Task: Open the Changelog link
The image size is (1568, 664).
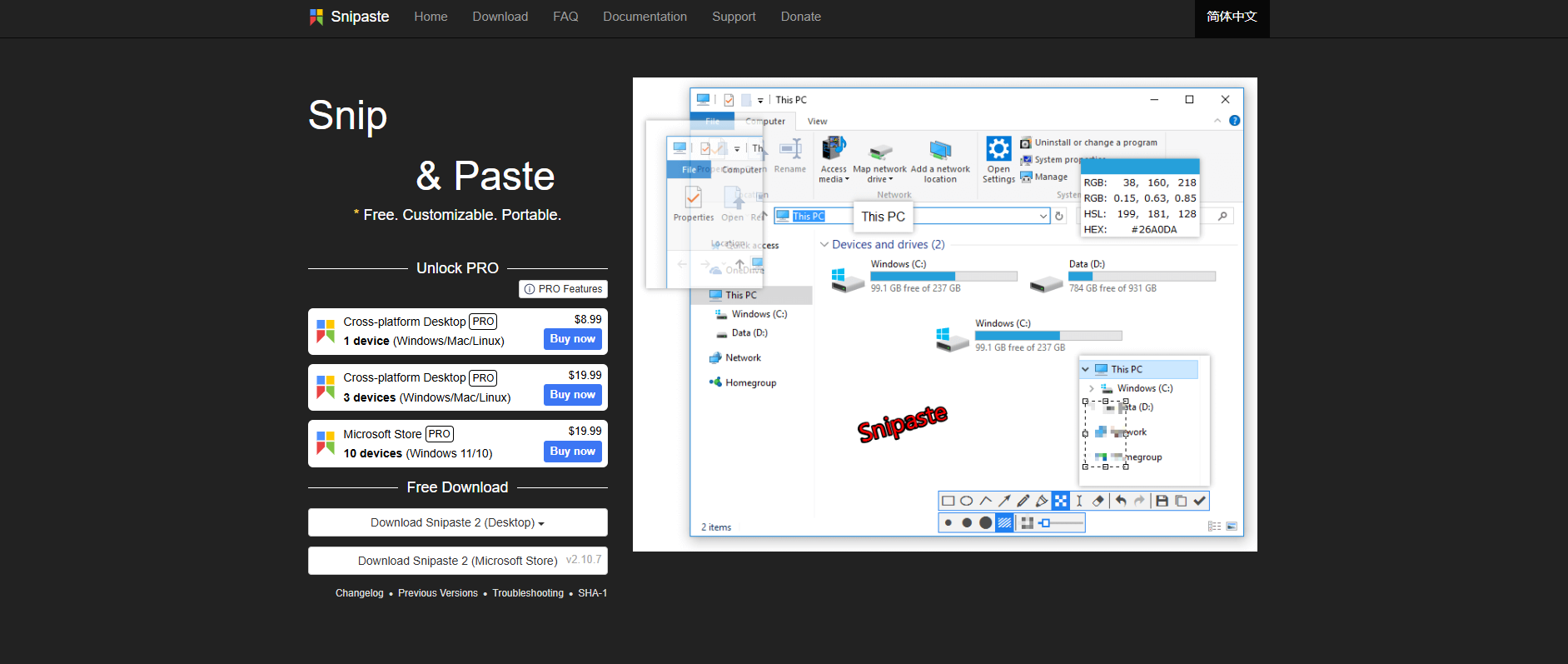Action: pyautogui.click(x=360, y=593)
